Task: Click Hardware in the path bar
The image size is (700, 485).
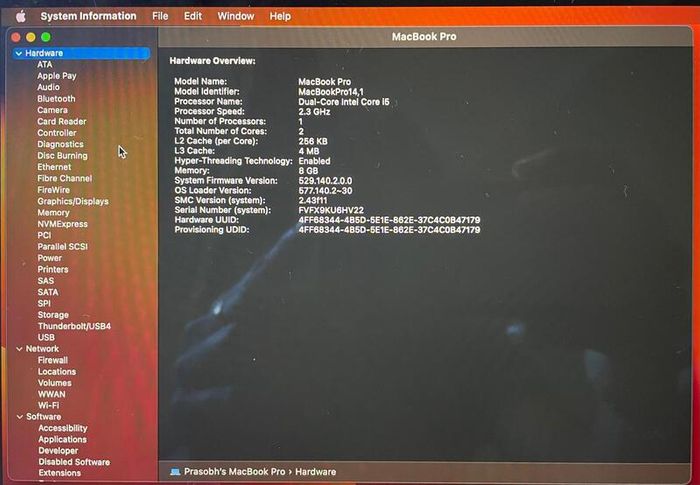Action: [316, 472]
